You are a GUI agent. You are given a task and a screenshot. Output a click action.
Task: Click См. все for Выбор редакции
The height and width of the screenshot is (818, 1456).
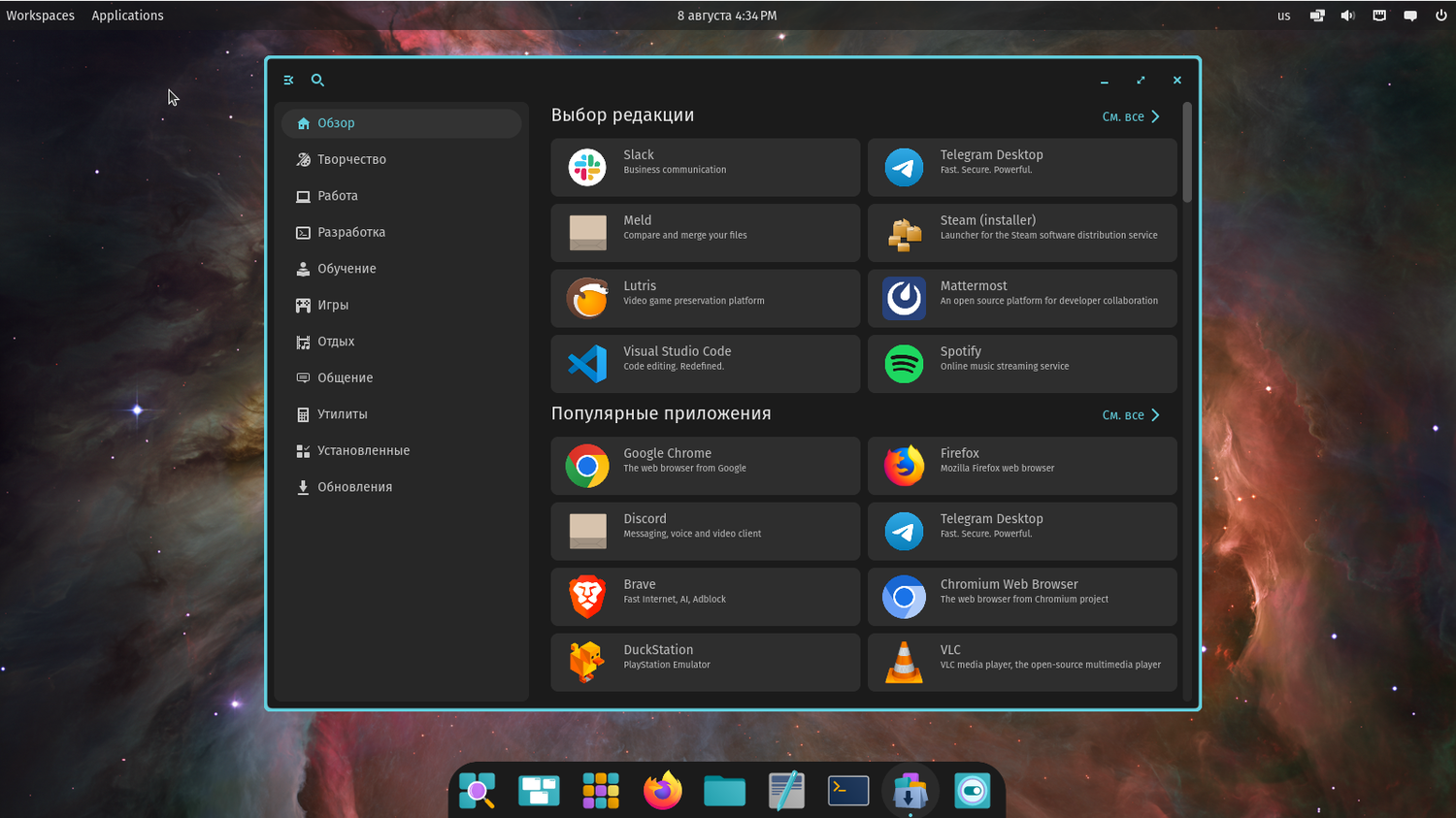click(x=1131, y=116)
